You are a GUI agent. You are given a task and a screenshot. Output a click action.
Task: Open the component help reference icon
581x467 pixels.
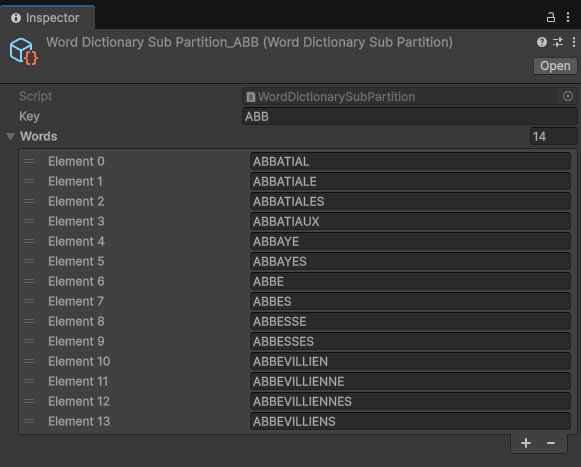coord(542,42)
